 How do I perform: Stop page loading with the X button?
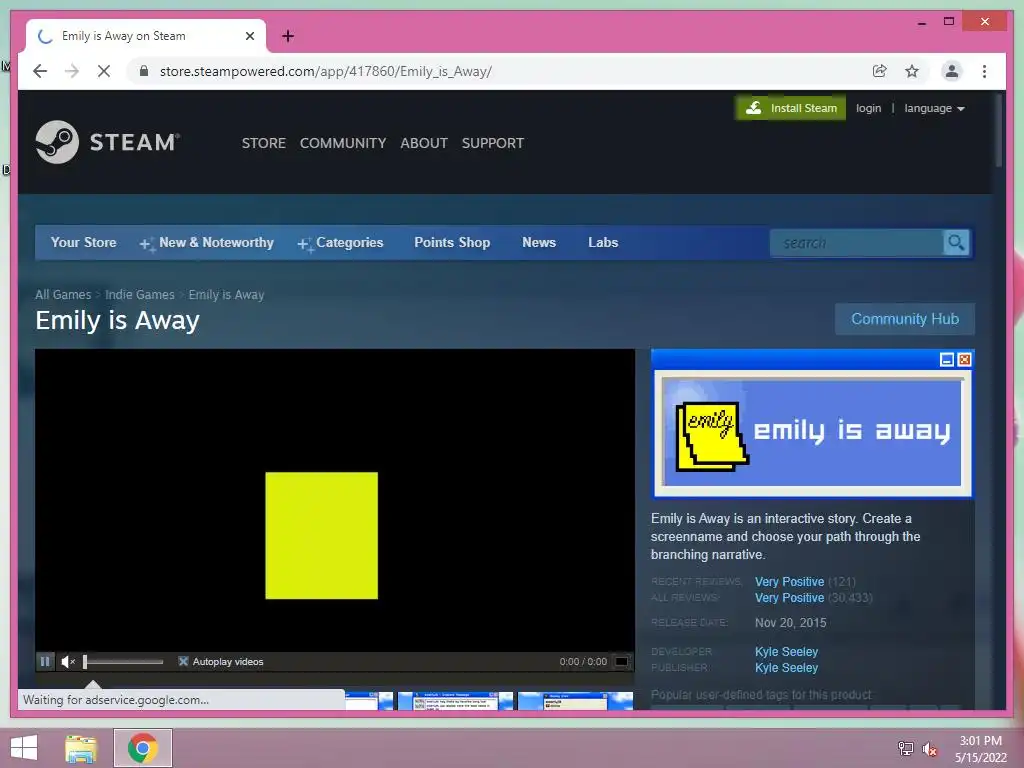click(104, 71)
